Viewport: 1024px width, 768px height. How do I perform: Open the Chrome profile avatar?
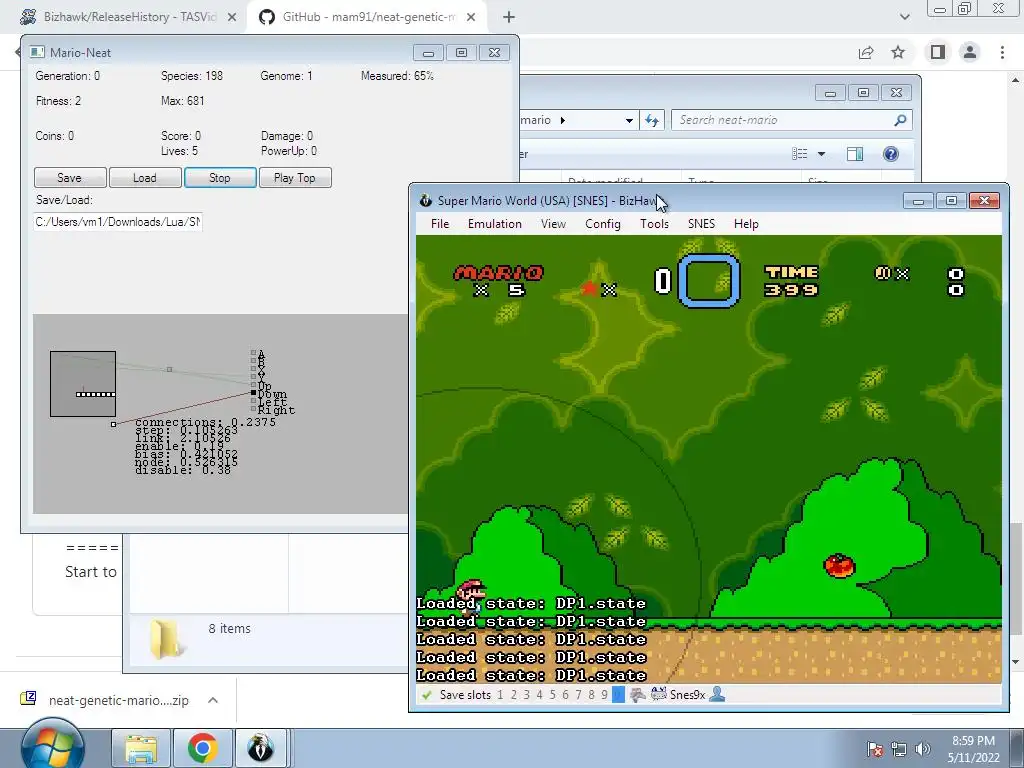click(x=970, y=52)
